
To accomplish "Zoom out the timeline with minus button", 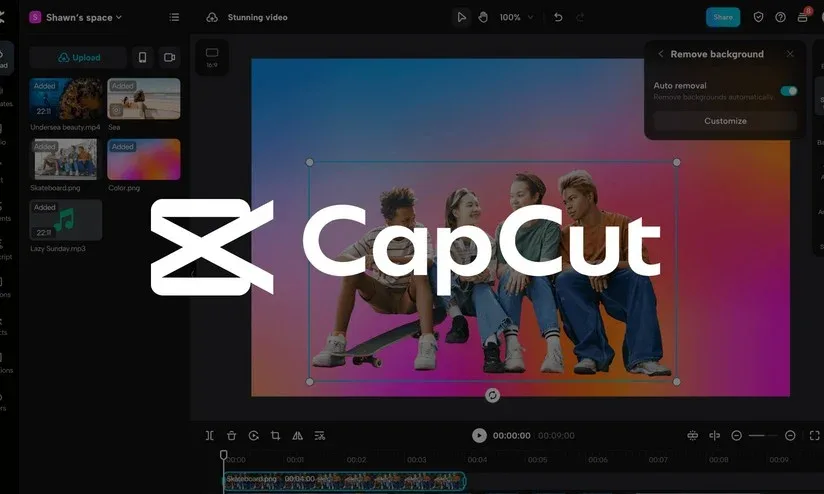I will tap(736, 436).
